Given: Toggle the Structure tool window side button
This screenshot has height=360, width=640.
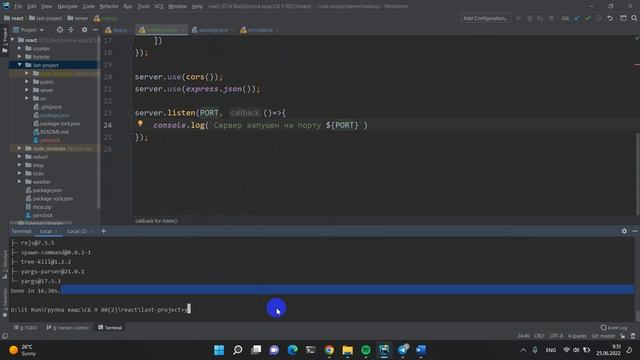Looking at the screenshot, I should [x=5, y=265].
